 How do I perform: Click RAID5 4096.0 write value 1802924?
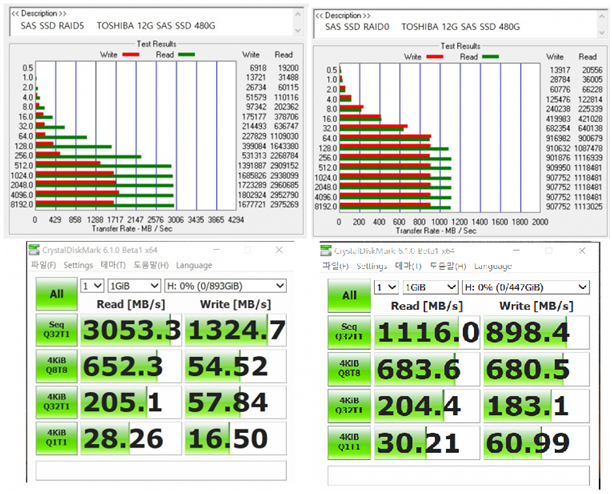coord(252,195)
